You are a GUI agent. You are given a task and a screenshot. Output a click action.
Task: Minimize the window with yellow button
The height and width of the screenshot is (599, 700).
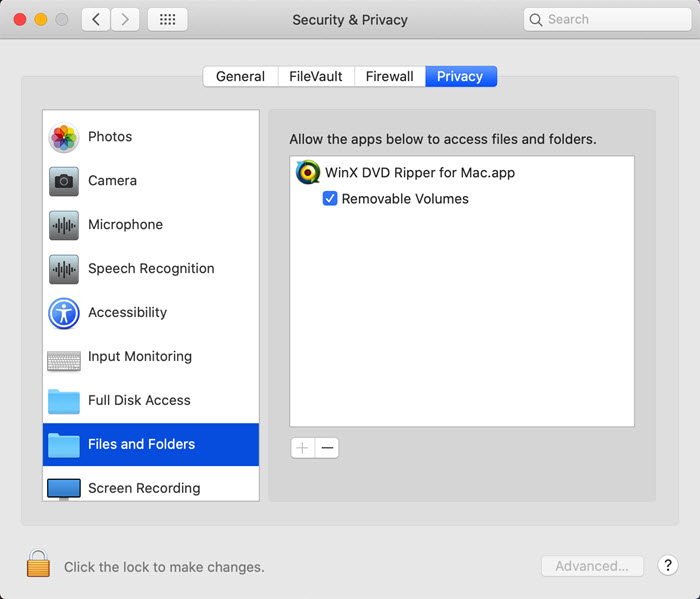[x=41, y=19]
